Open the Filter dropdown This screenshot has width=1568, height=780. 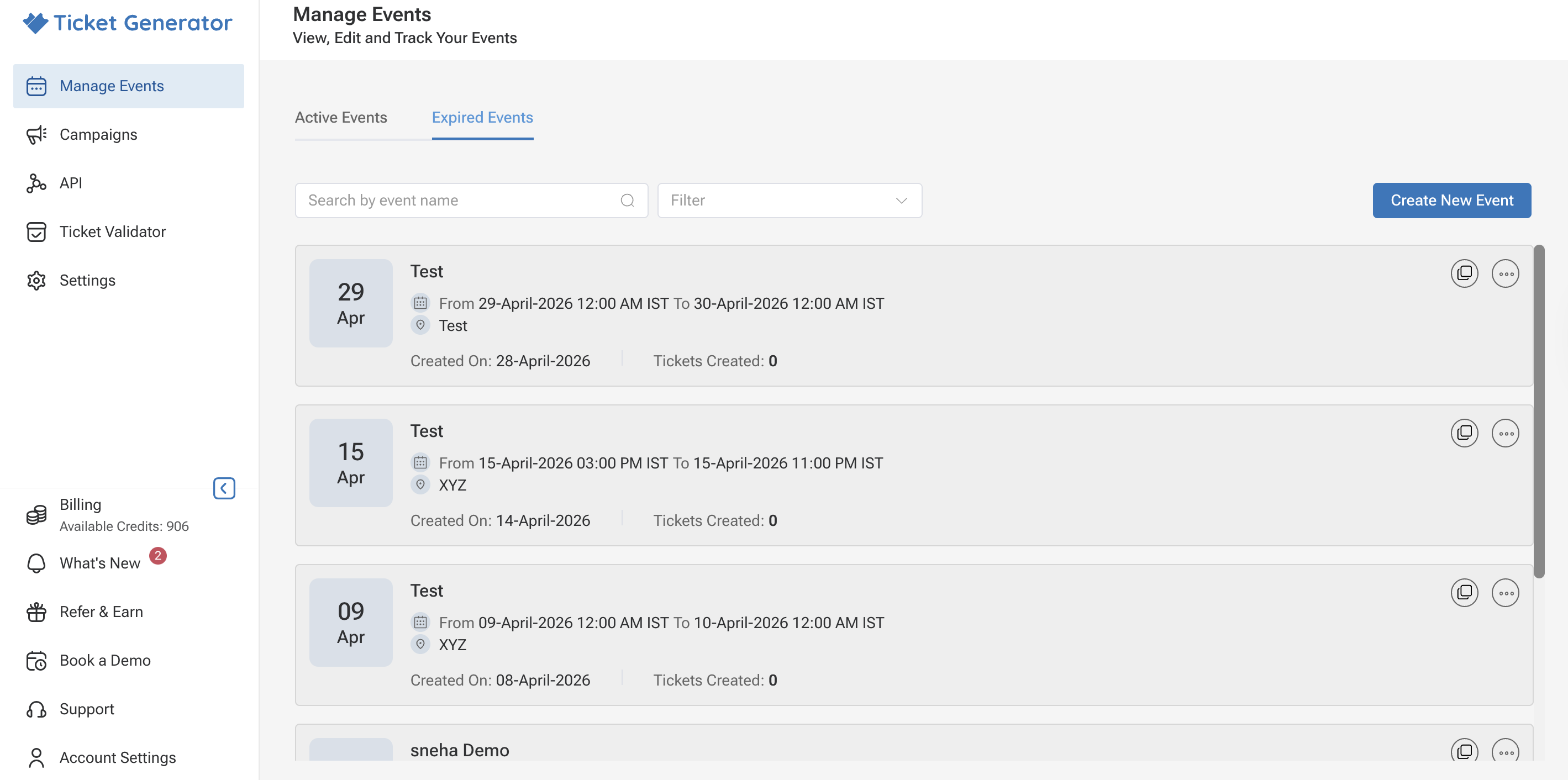[790, 200]
